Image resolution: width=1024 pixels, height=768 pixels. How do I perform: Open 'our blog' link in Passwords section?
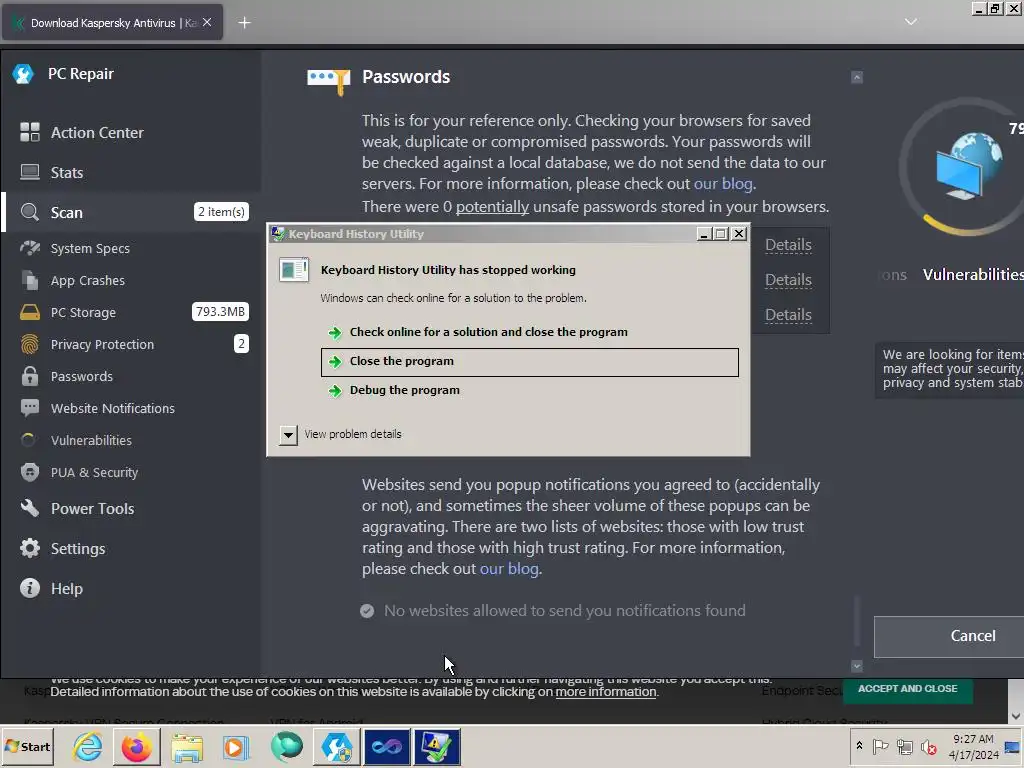pyautogui.click(x=723, y=184)
